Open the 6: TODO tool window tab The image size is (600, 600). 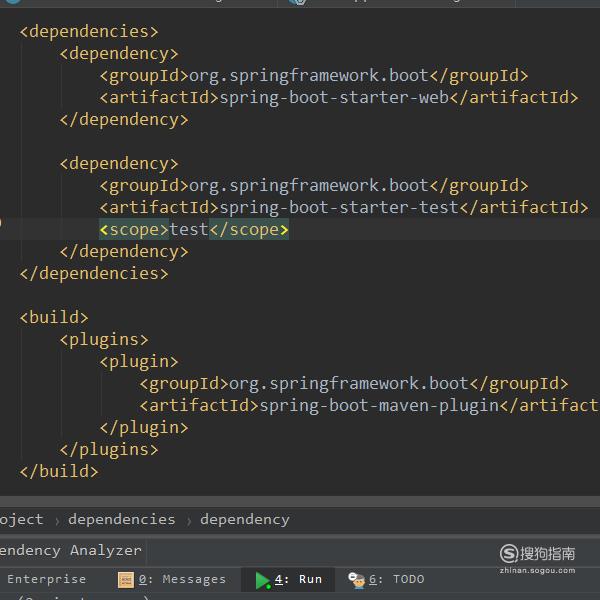pyautogui.click(x=386, y=579)
